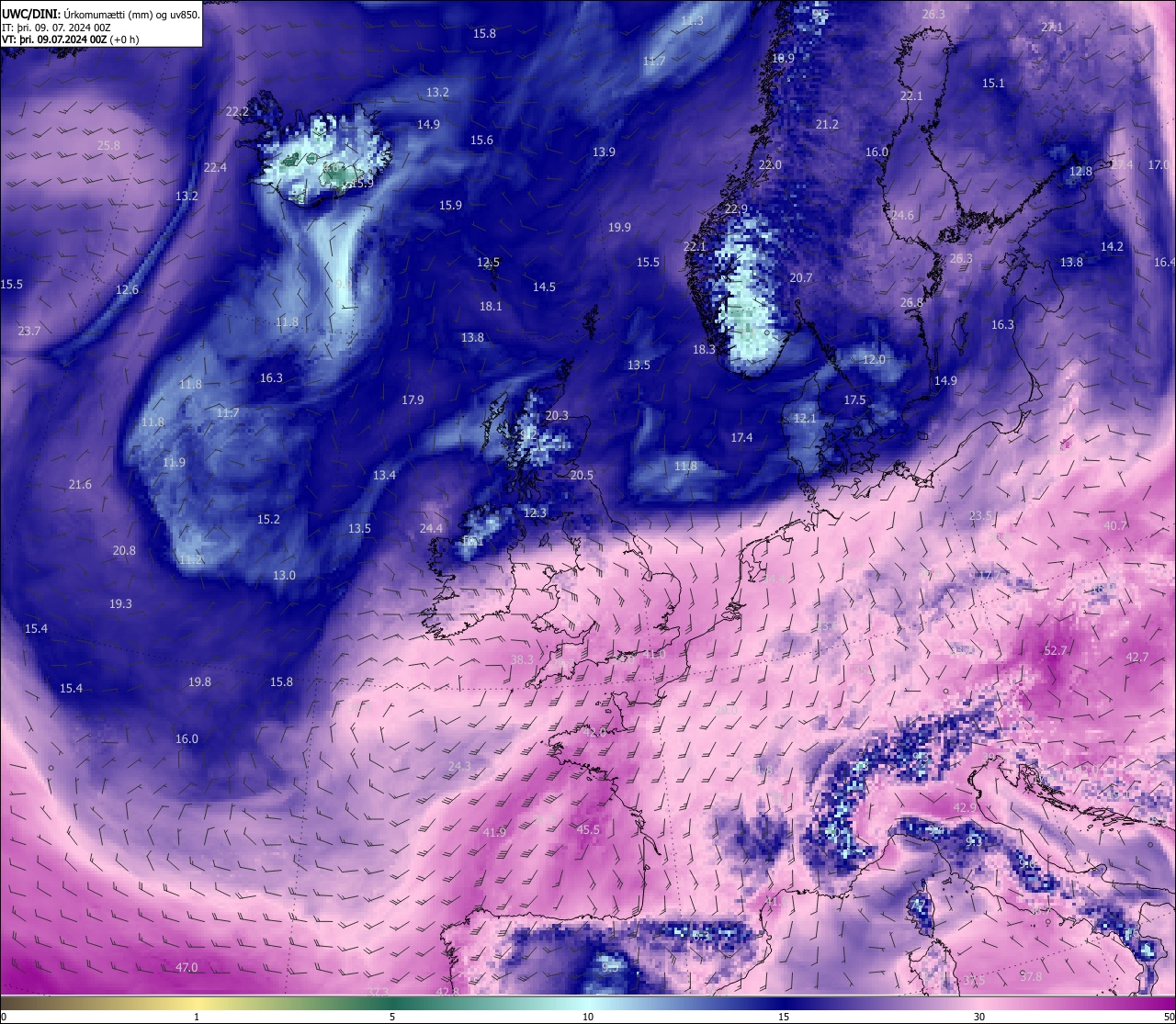This screenshot has width=1176, height=1024.
Task: Click the 18.1 map value
Action: (x=491, y=307)
